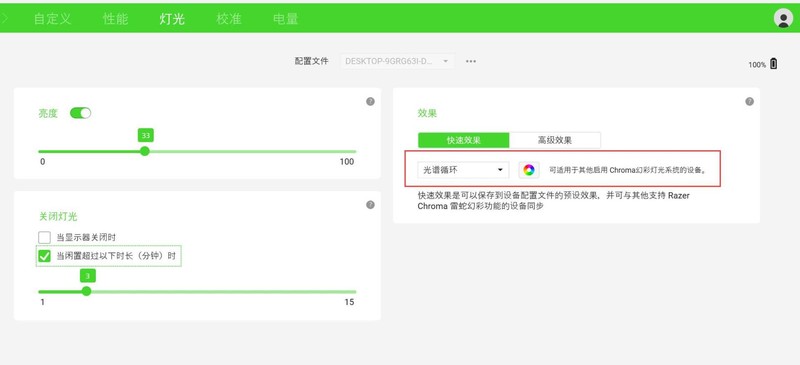Open help for the 关闭灯光 panel

tap(370, 205)
